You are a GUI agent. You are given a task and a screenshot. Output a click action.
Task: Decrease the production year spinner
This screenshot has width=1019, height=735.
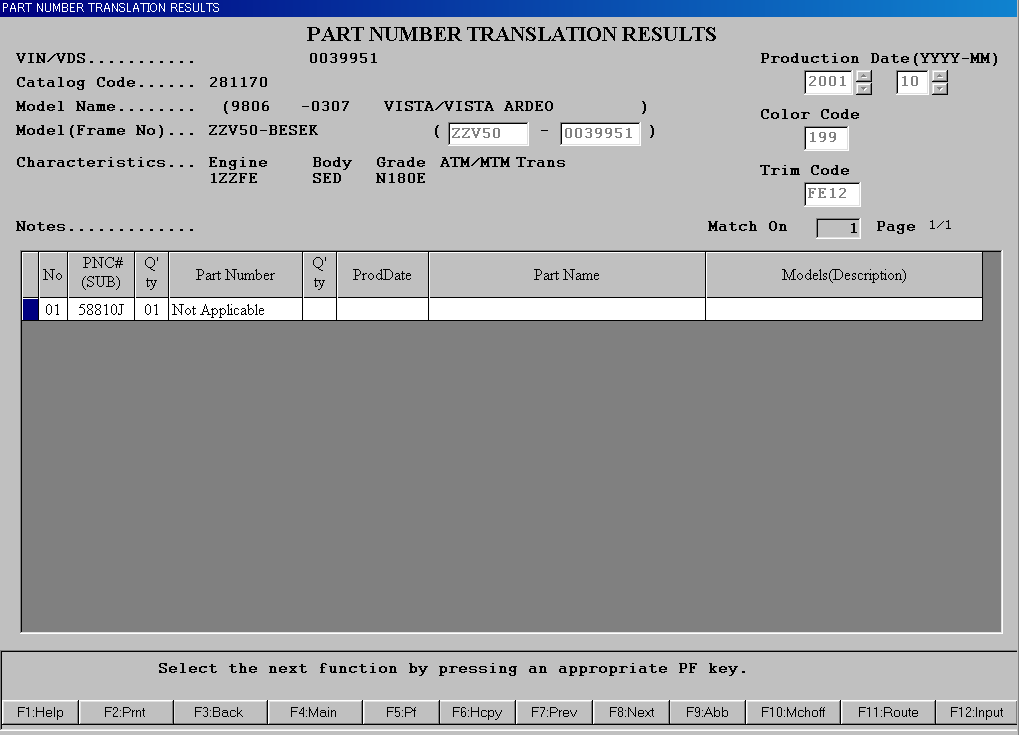pyautogui.click(x=864, y=89)
